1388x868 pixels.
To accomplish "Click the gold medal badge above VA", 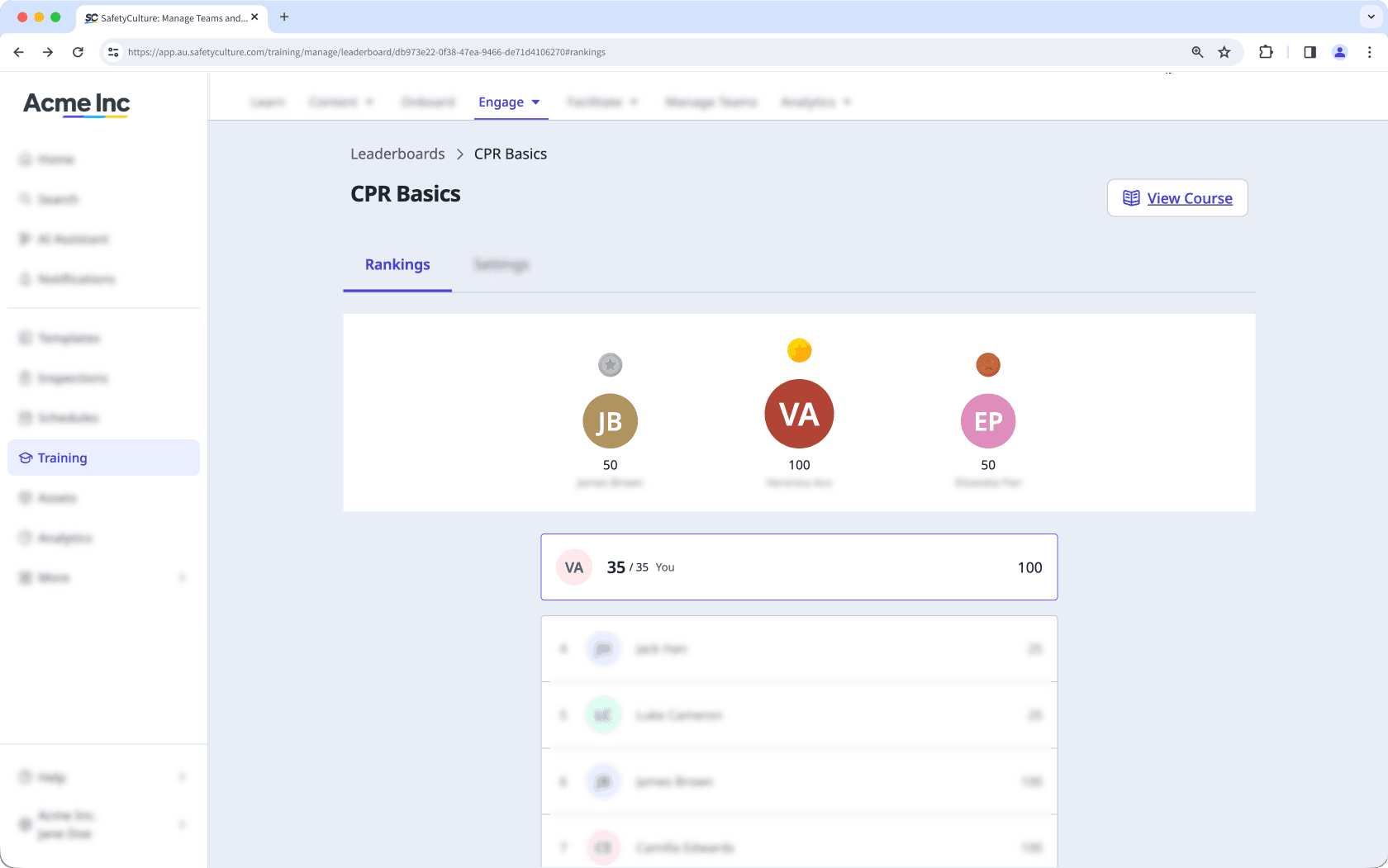I will pyautogui.click(x=799, y=351).
